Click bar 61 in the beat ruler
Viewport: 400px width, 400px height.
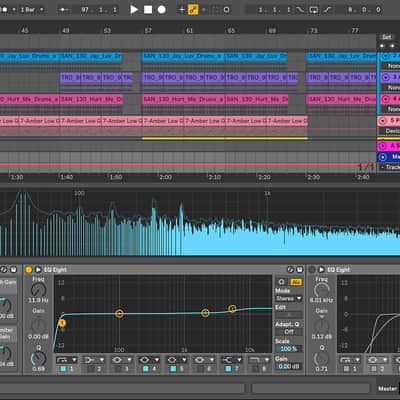pos(189,31)
